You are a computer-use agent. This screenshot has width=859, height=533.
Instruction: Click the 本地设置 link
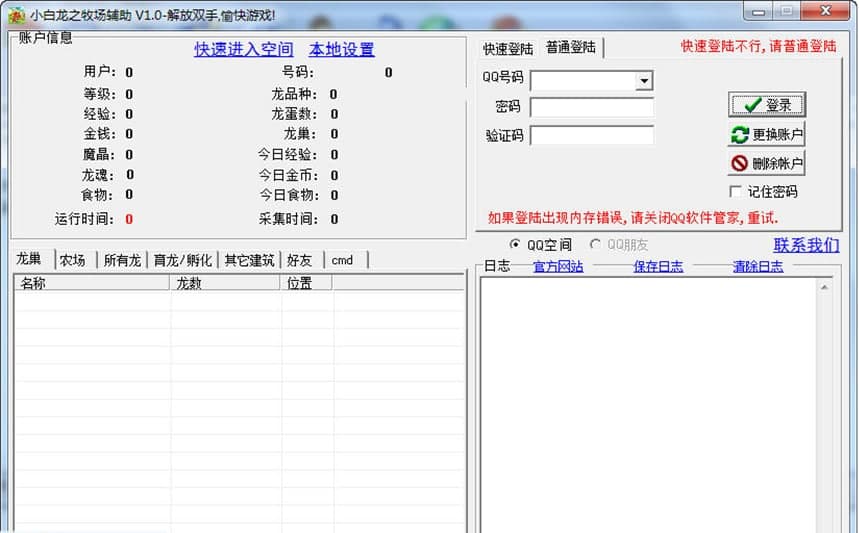[x=342, y=49]
